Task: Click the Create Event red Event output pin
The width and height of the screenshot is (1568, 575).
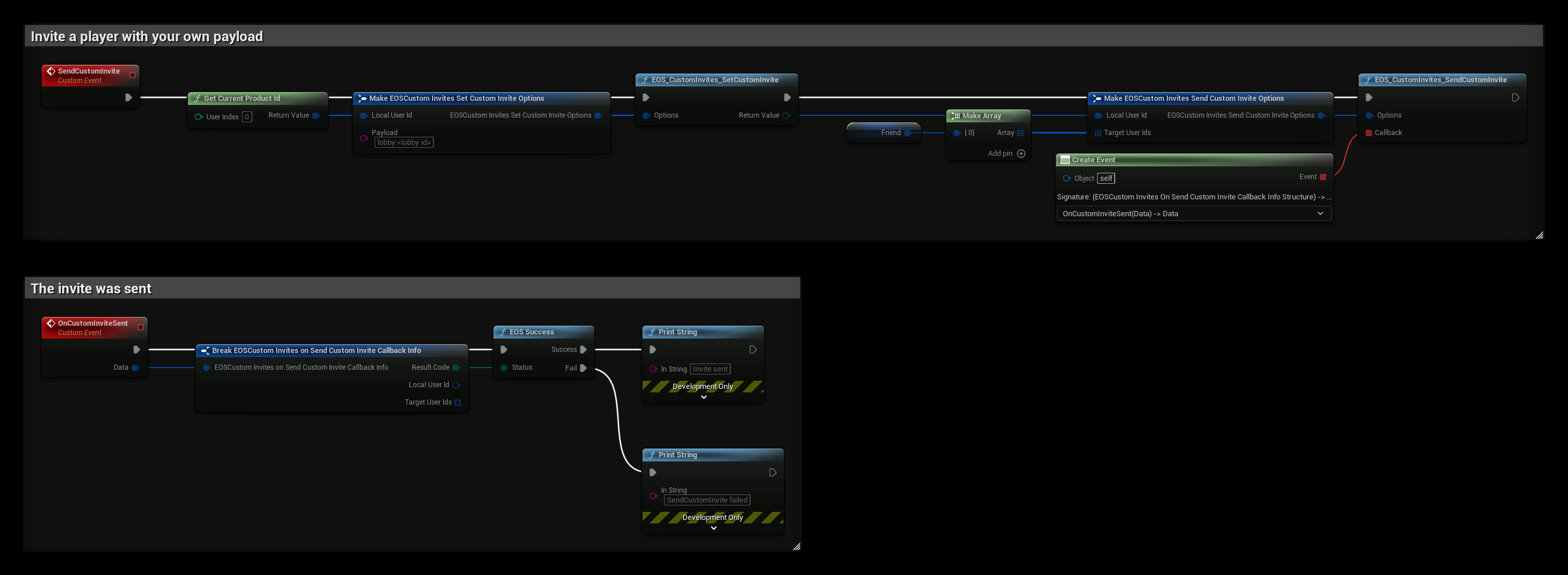Action: pos(1323,177)
